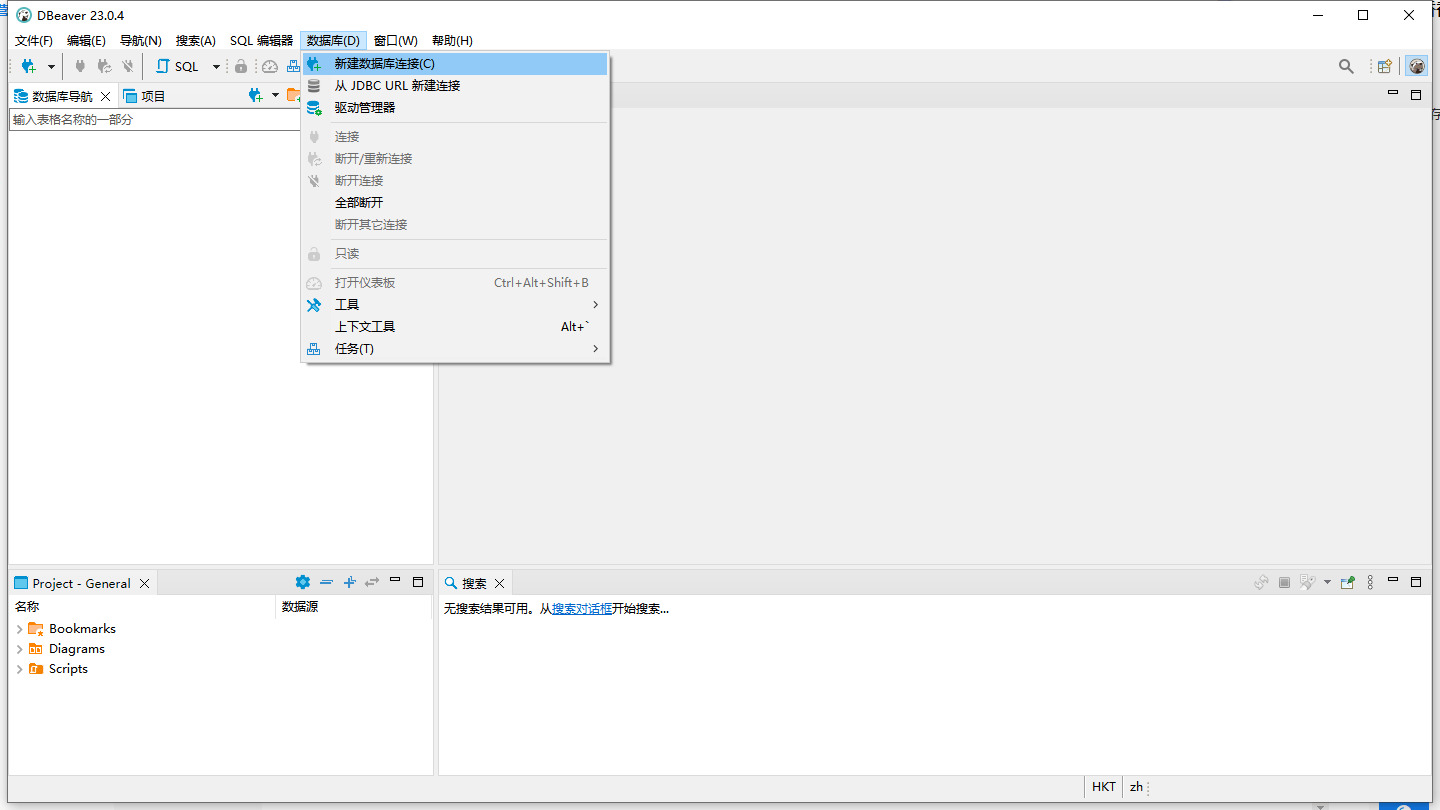Click the dashboard gauge icon in main toolbar
The image size is (1440, 810).
coord(270,67)
